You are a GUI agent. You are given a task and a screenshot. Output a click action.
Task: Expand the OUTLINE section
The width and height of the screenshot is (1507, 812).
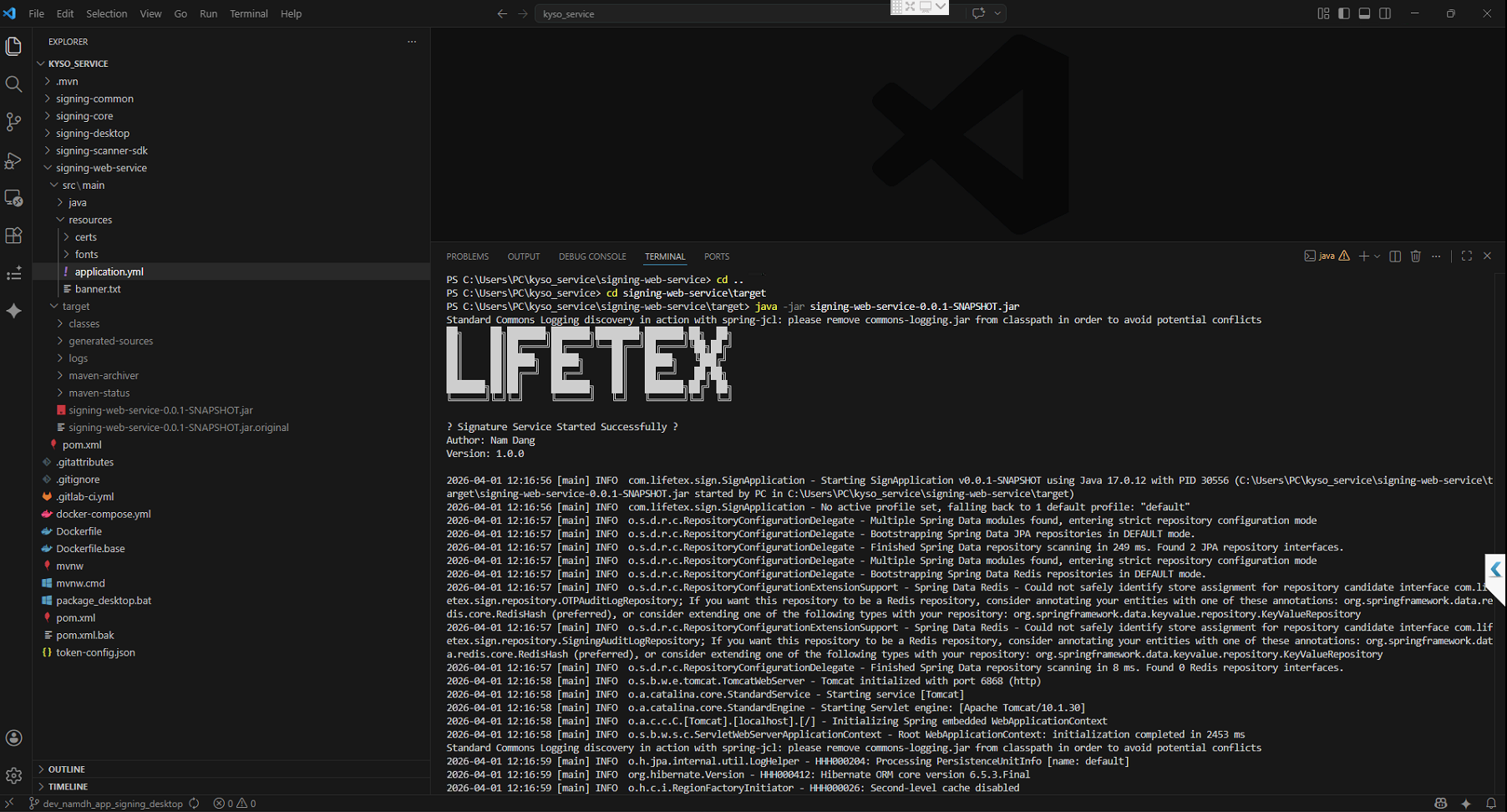click(67, 769)
